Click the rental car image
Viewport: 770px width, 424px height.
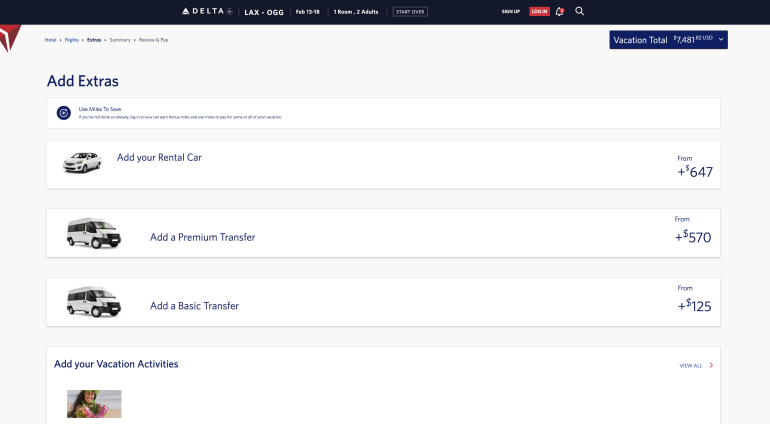(x=82, y=163)
